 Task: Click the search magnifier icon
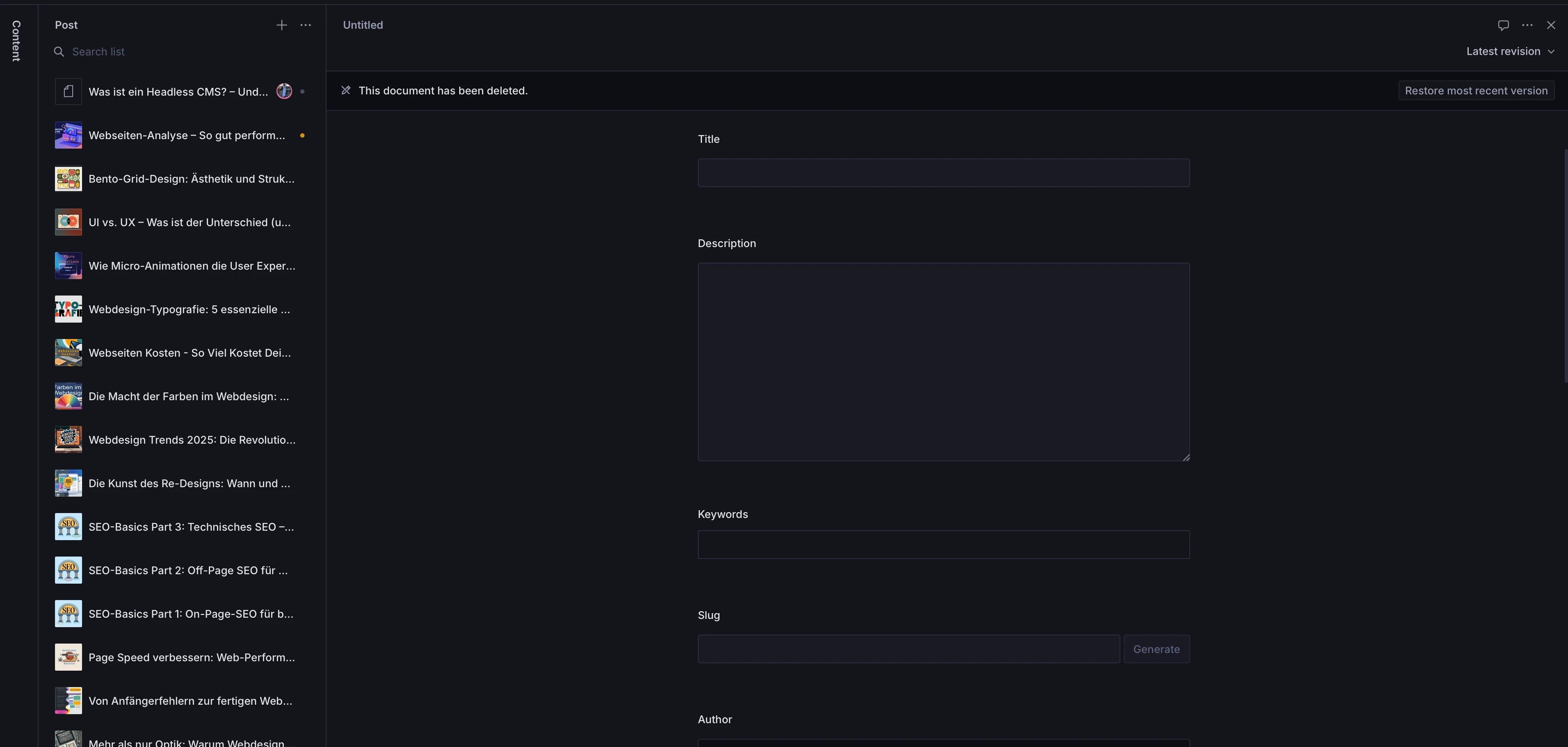(x=59, y=52)
